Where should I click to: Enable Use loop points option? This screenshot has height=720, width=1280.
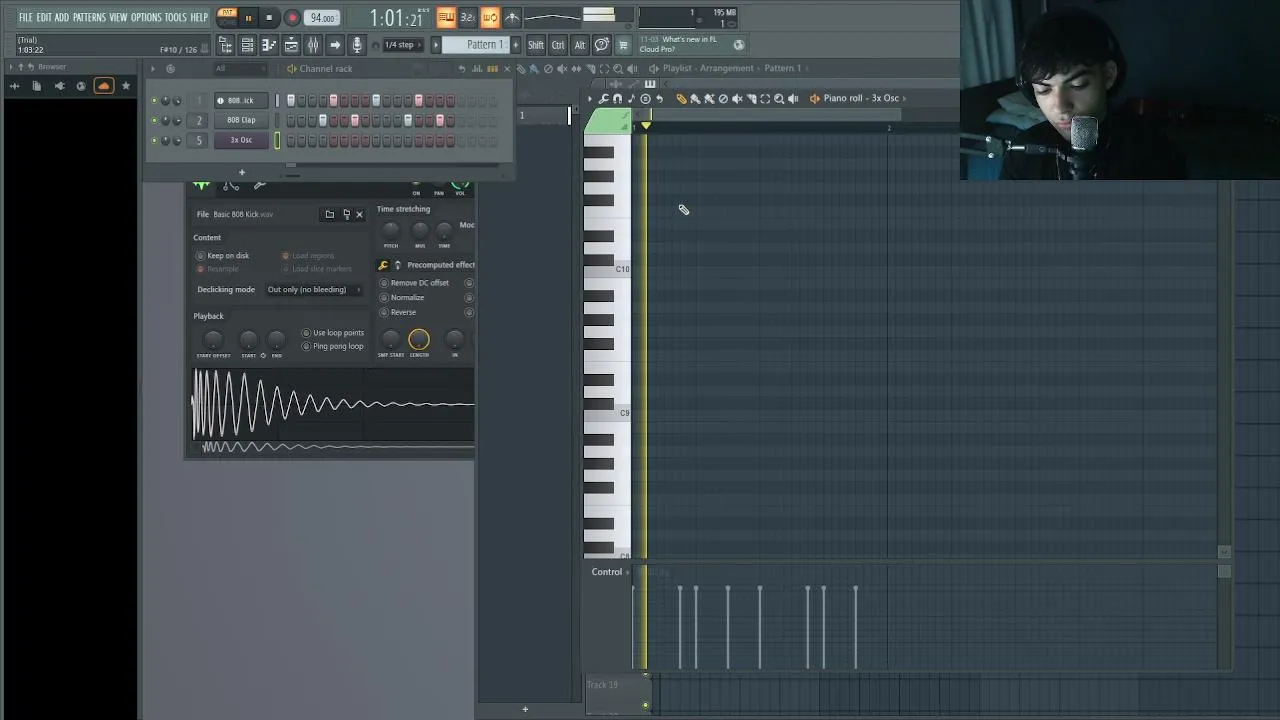[333, 333]
